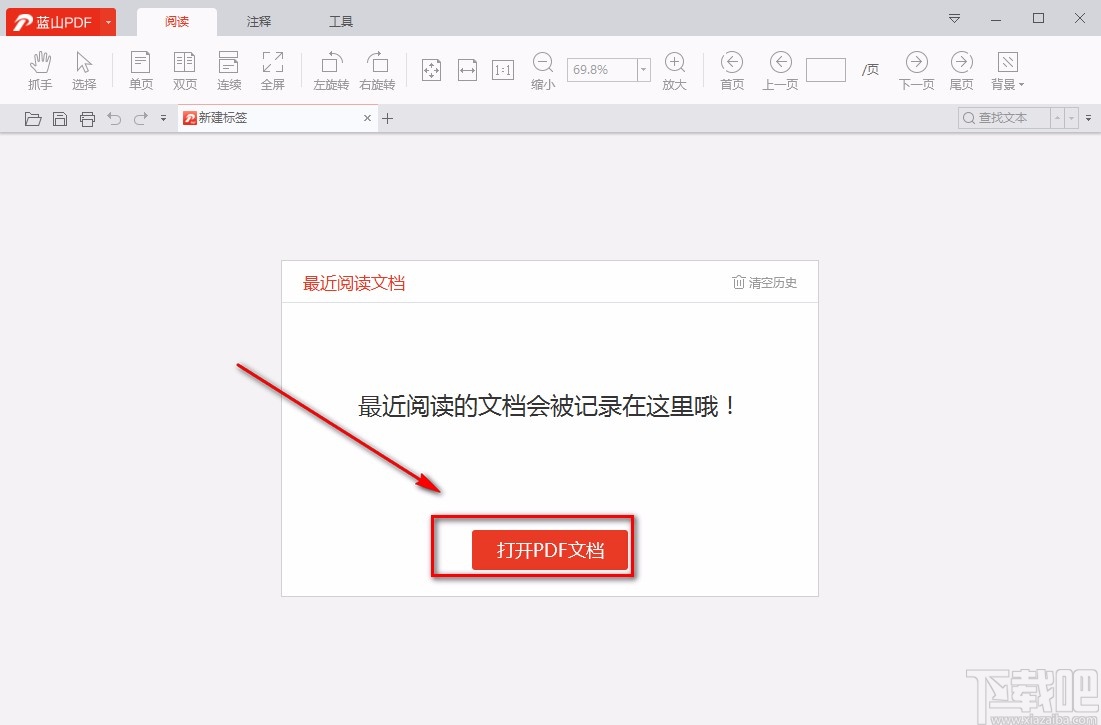Enter 全屏 fullscreen mode
This screenshot has height=725, width=1101.
pyautogui.click(x=273, y=69)
